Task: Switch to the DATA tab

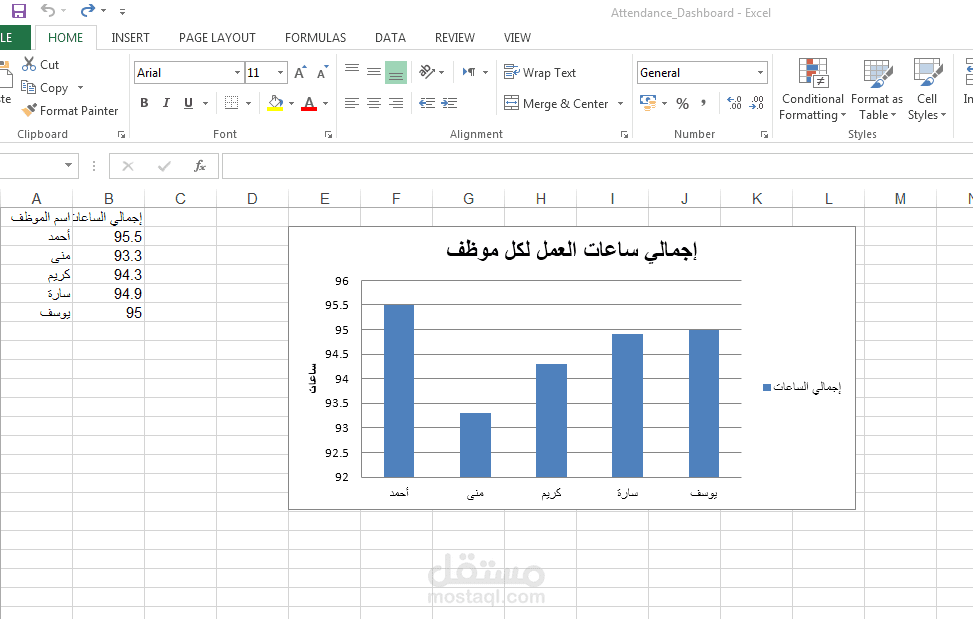Action: pyautogui.click(x=390, y=38)
